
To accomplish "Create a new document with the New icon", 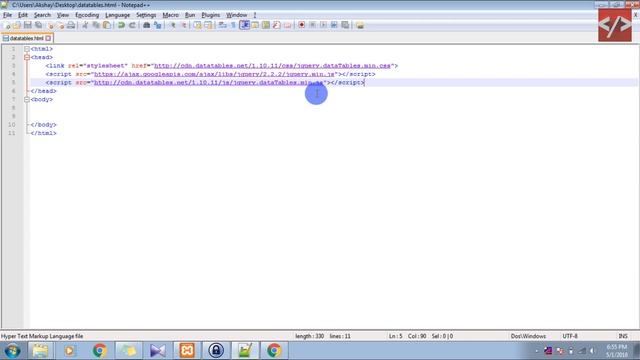I will click(x=7, y=25).
